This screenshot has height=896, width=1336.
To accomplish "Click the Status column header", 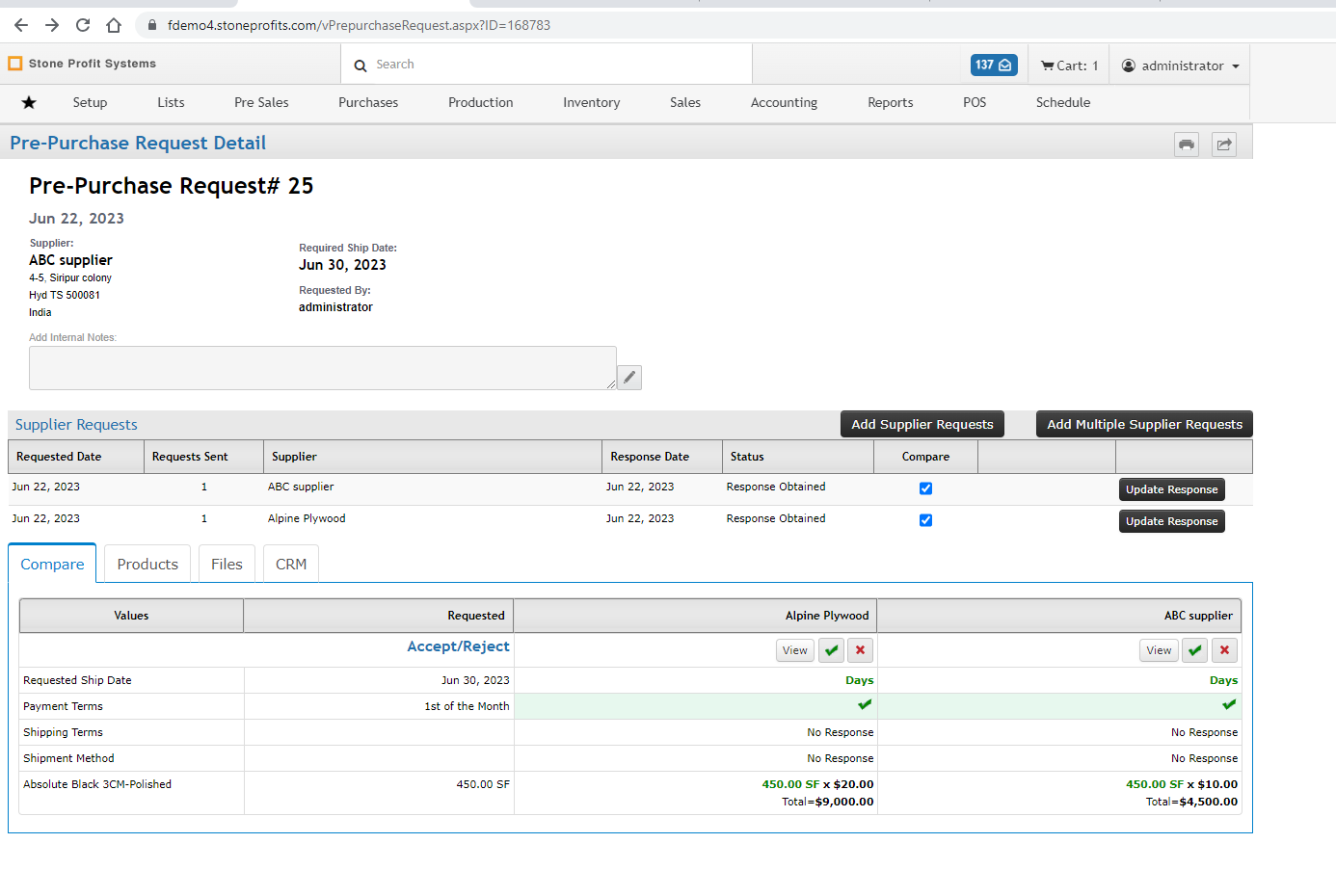I will point(798,457).
